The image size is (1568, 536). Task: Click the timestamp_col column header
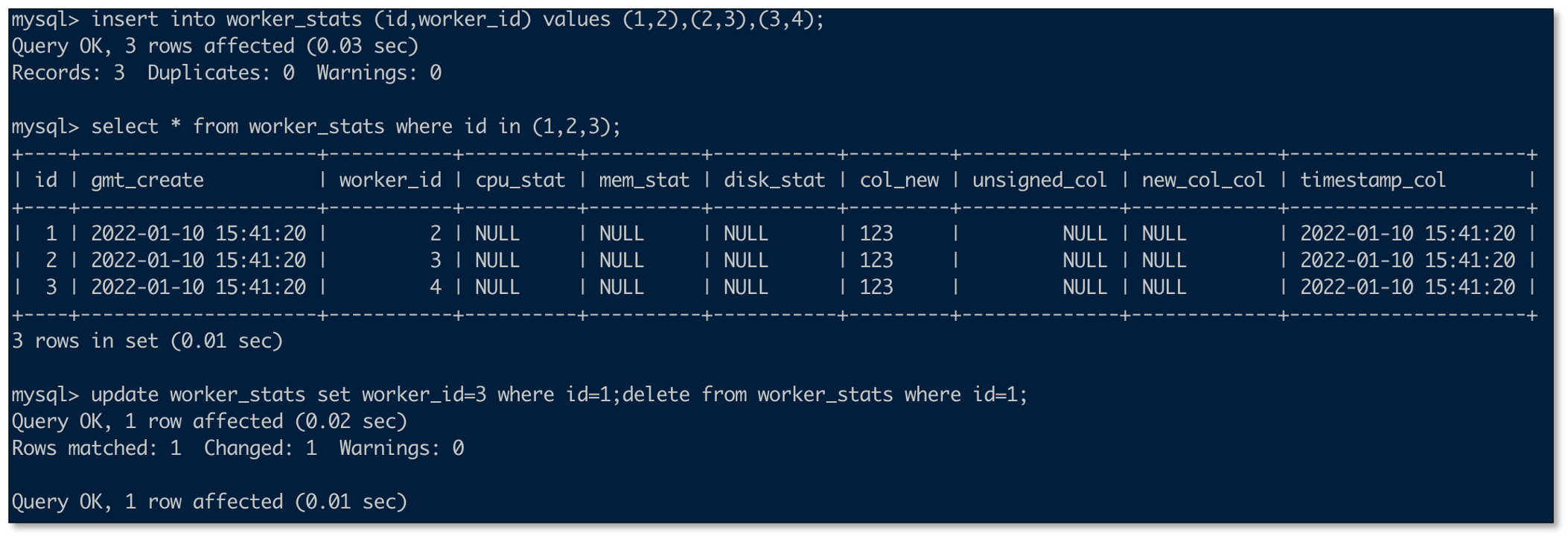[x=1373, y=180]
